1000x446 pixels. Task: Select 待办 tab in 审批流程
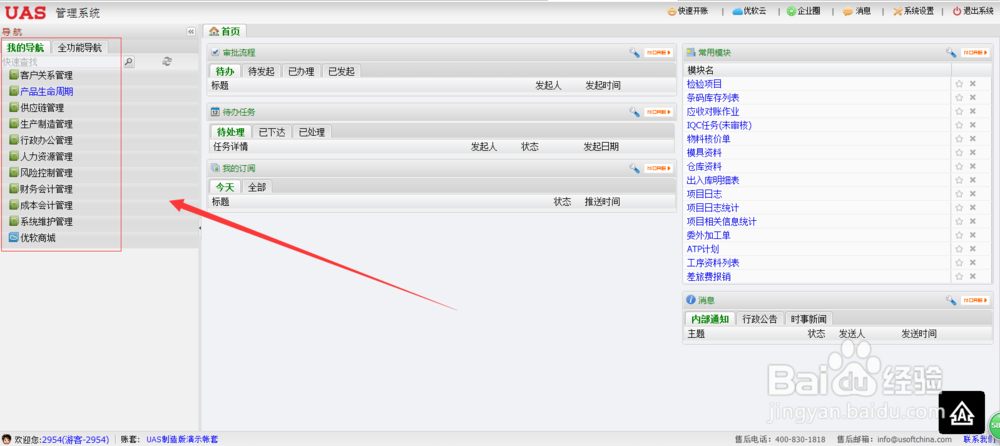224,71
